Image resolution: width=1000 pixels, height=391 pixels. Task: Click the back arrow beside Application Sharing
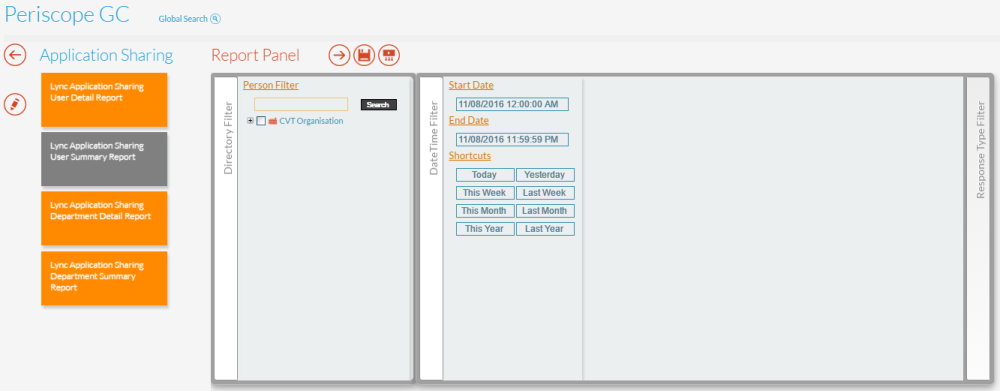pyautogui.click(x=15, y=55)
